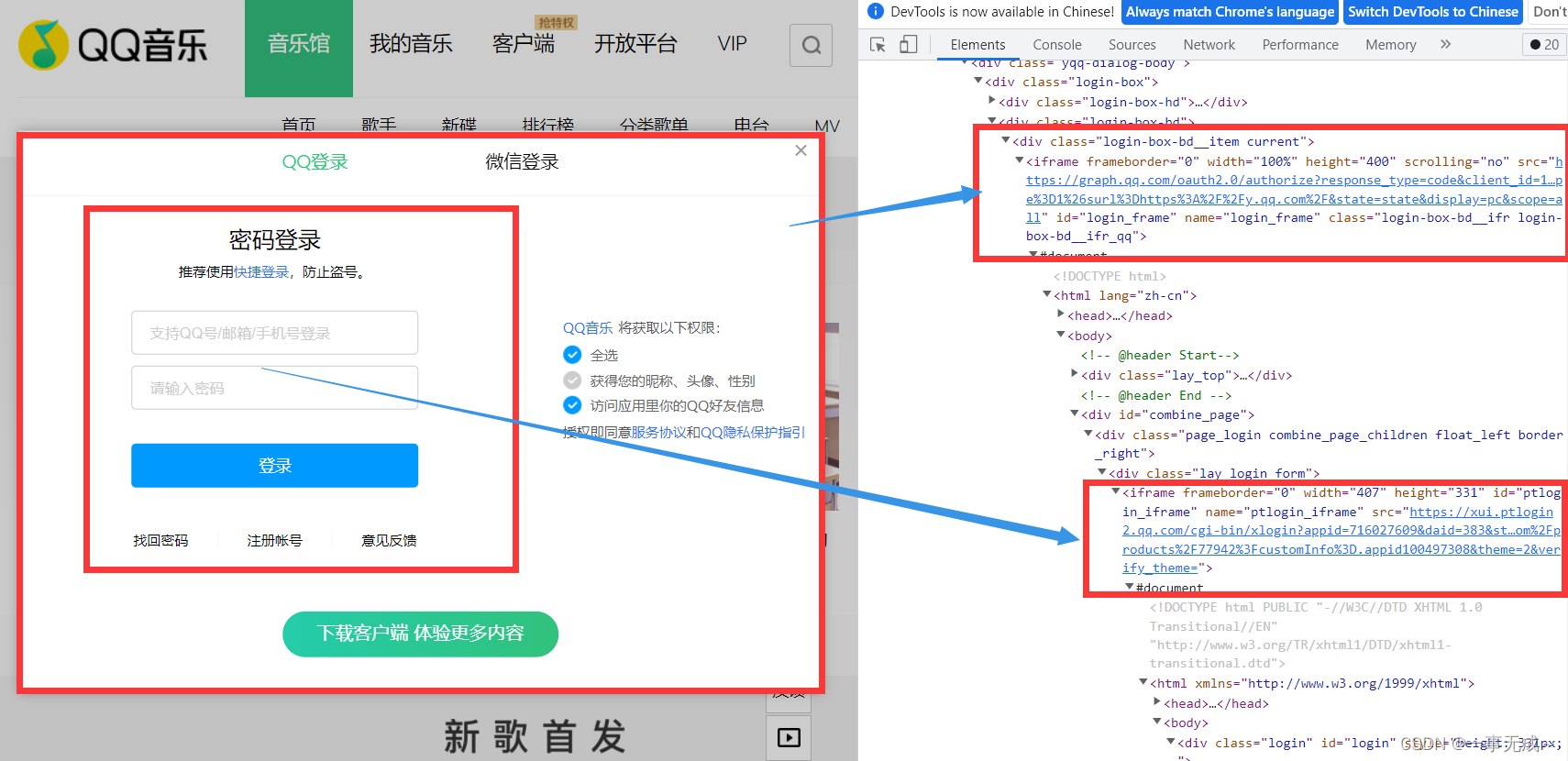Collapse the html lang="zh-cn" node
This screenshot has height=761, width=1568.
point(1046,295)
